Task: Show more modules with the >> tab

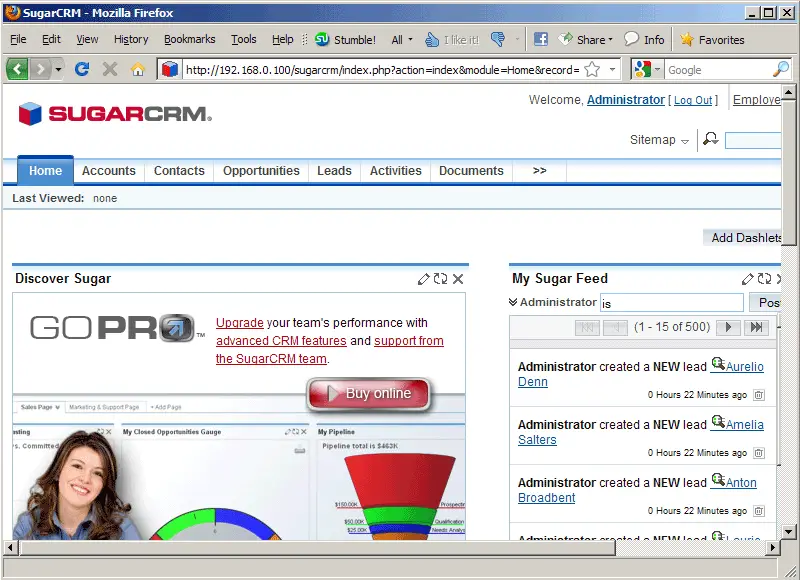Action: [539, 170]
